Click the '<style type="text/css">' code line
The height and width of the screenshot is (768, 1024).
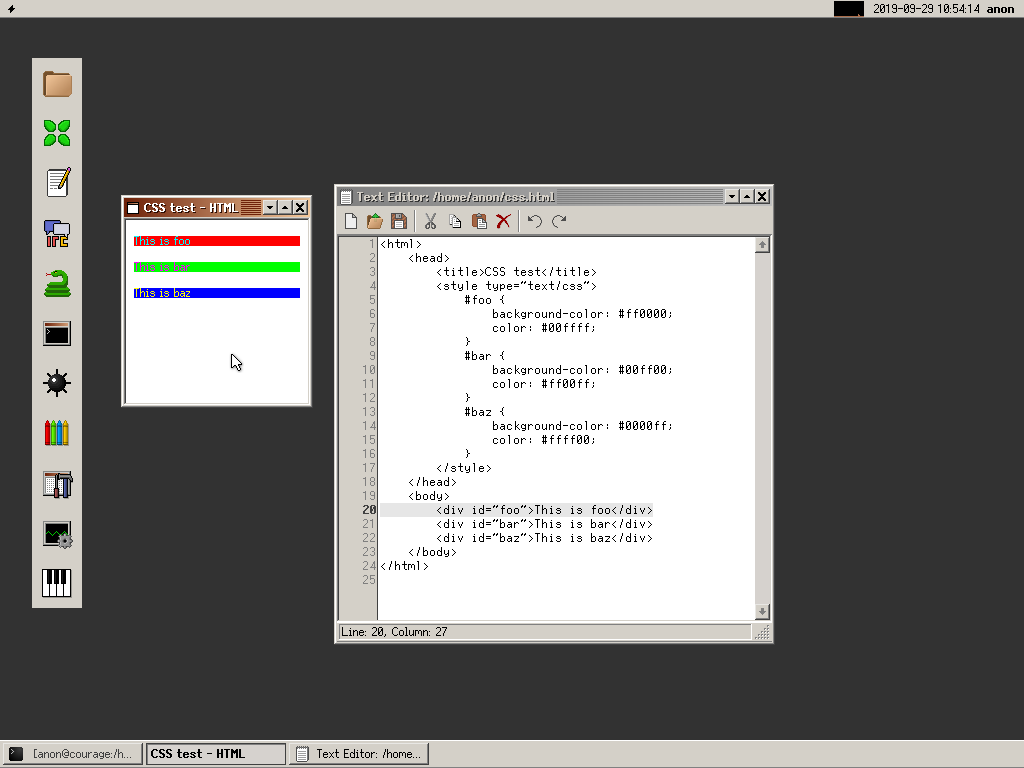click(517, 286)
